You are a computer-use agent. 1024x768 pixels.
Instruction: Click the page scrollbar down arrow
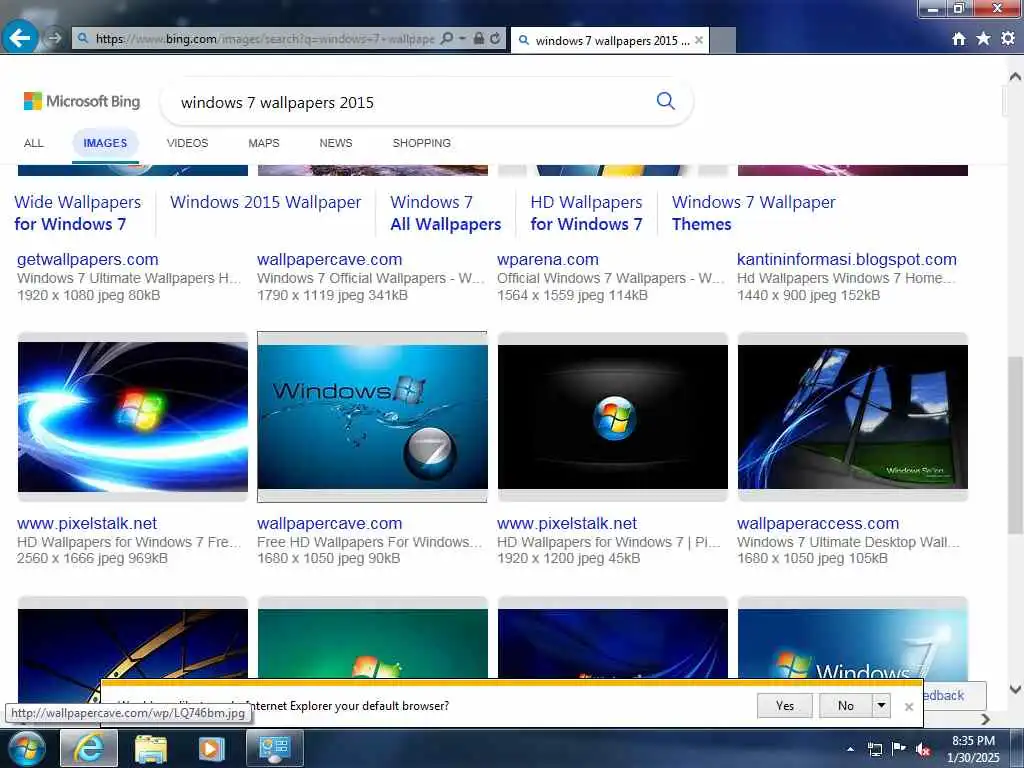[x=1015, y=690]
